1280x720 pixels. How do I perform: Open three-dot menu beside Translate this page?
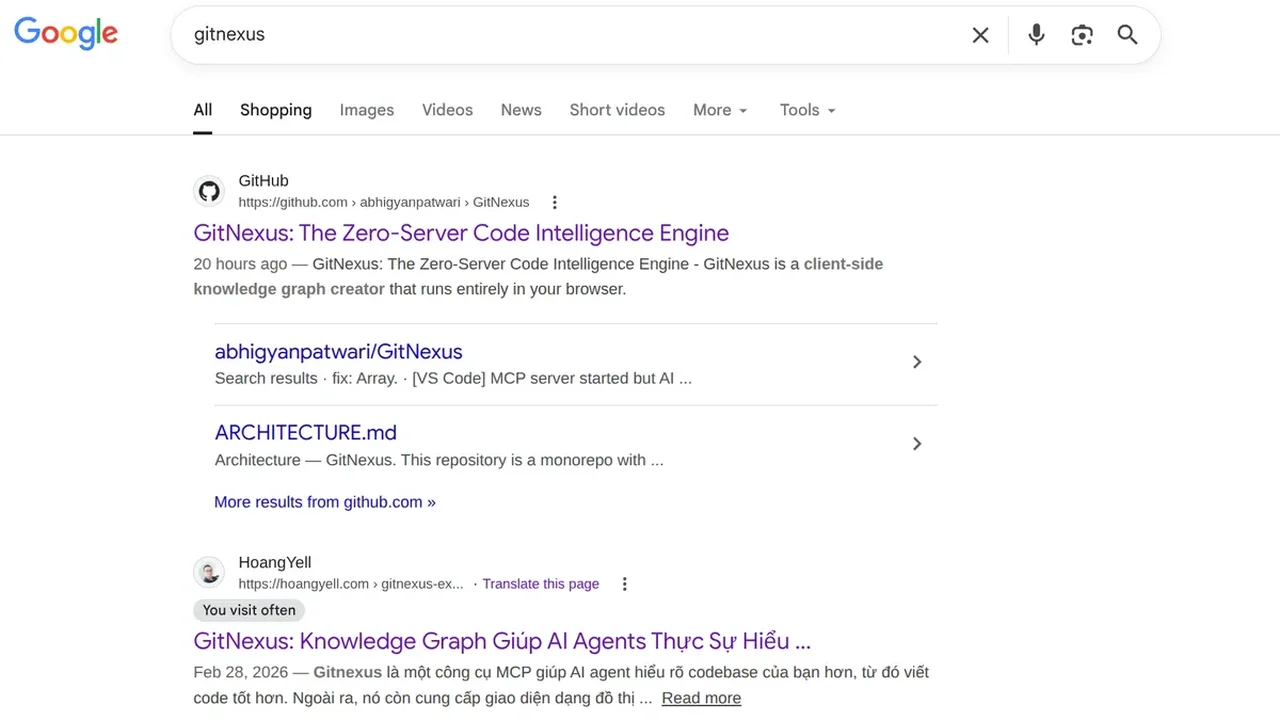pyautogui.click(x=625, y=584)
